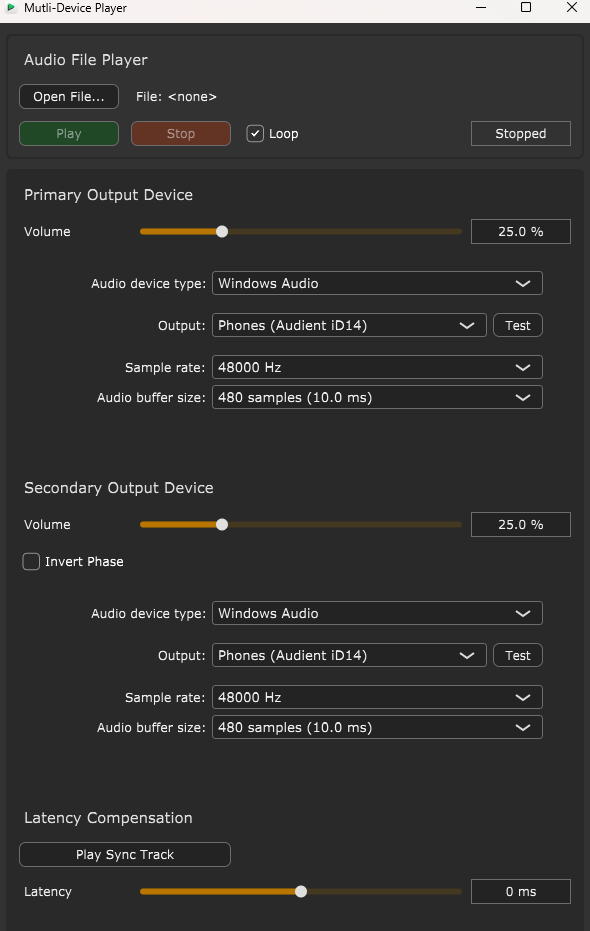
Task: Click the Latency slider handle
Action: pos(301,892)
